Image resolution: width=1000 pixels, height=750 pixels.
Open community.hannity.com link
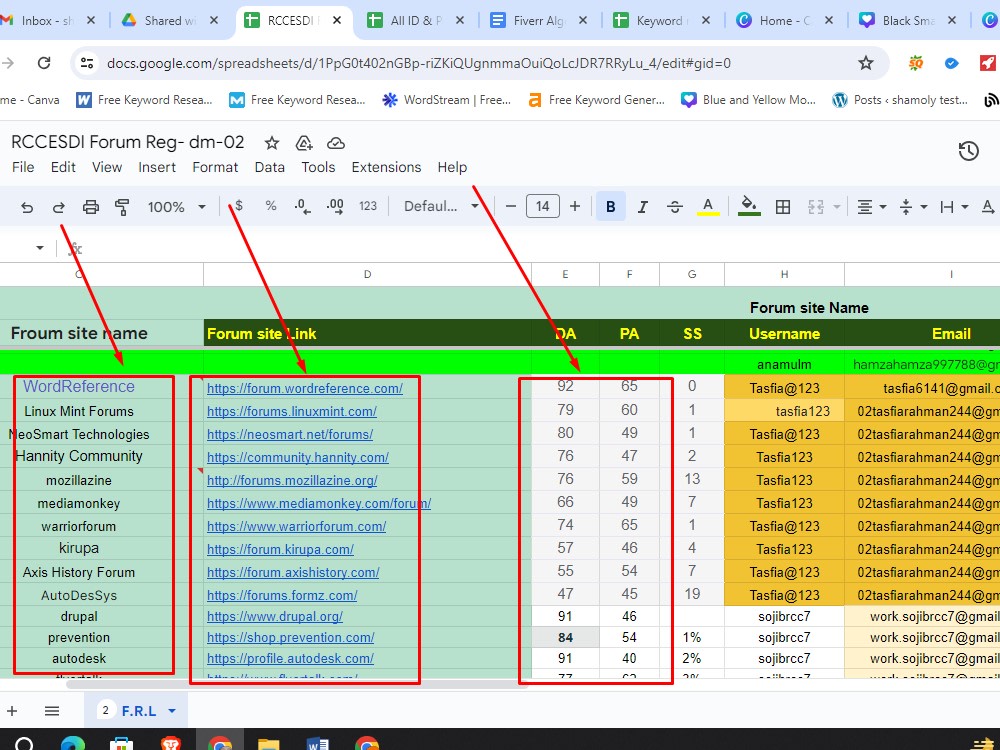pos(298,457)
